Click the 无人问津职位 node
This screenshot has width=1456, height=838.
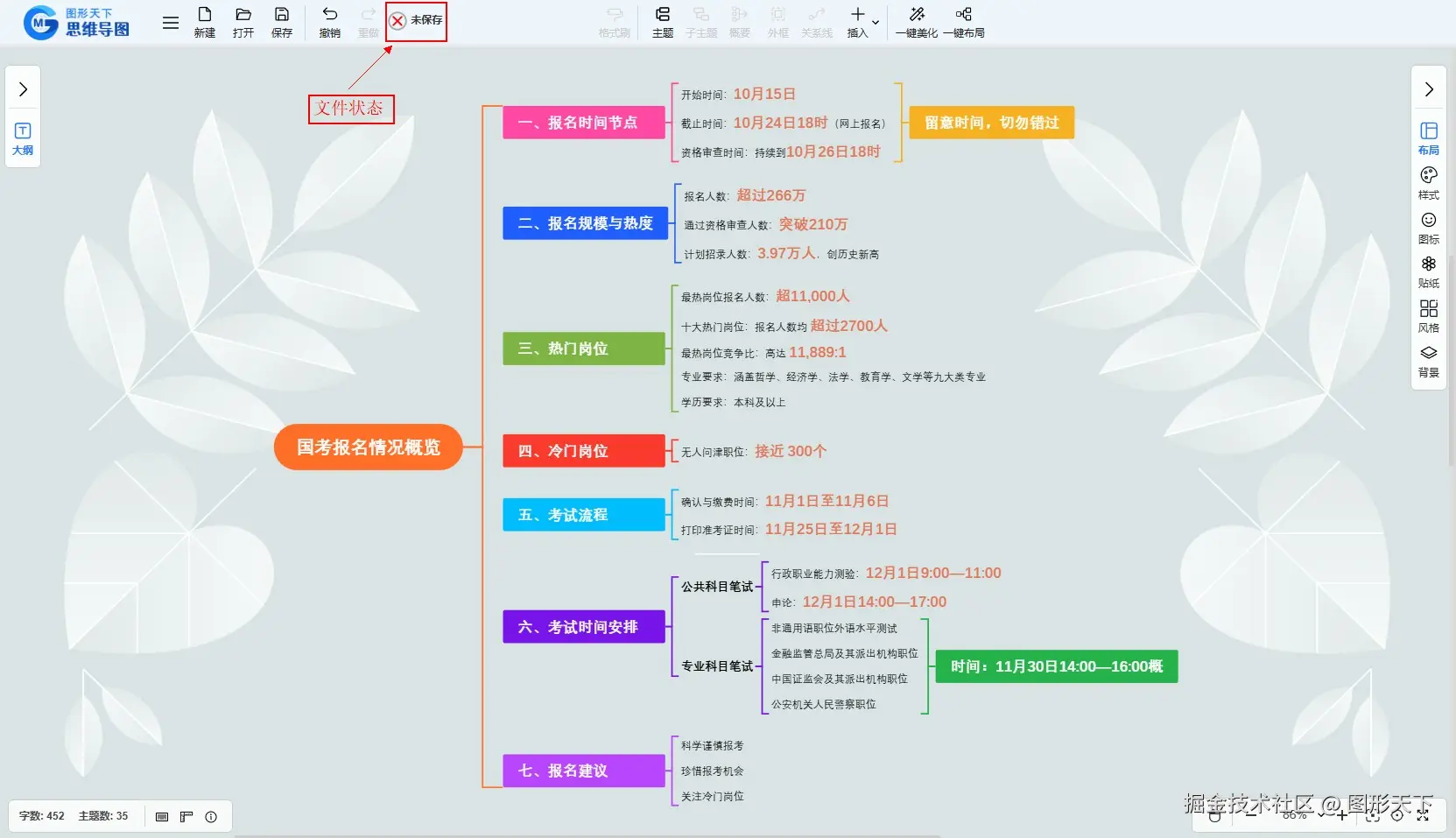754,451
